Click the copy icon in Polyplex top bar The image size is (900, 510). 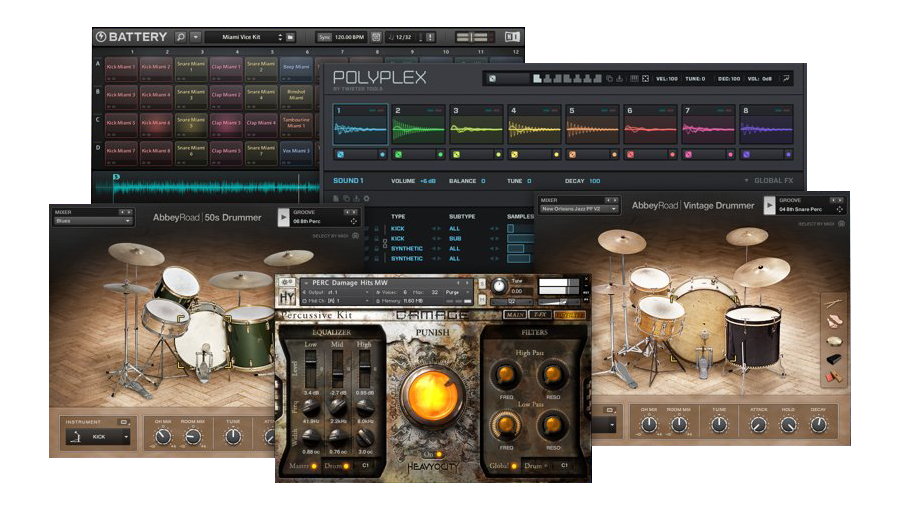[x=610, y=79]
